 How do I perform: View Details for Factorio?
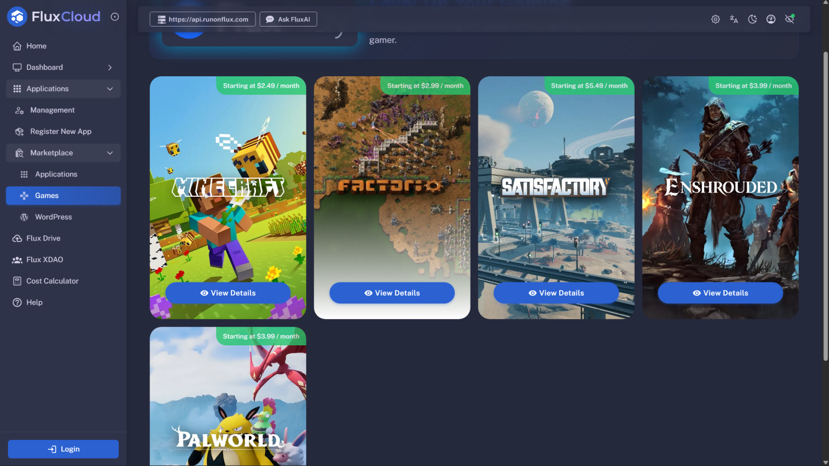(x=392, y=293)
